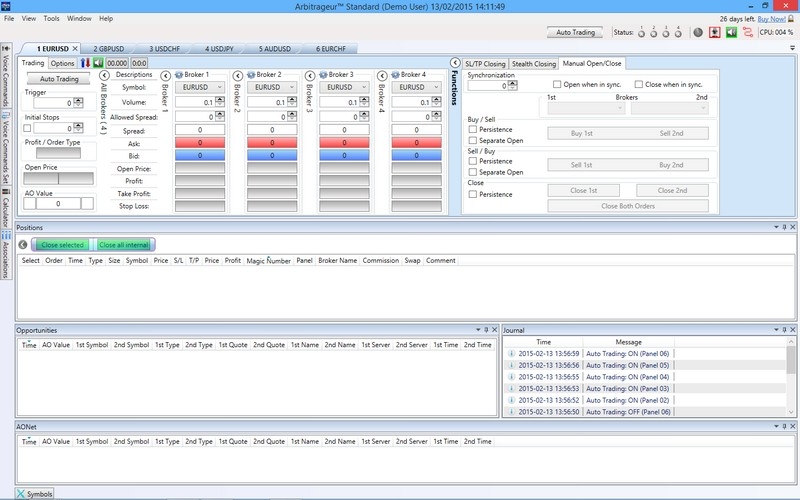
Task: Open the File menu
Action: point(9,18)
